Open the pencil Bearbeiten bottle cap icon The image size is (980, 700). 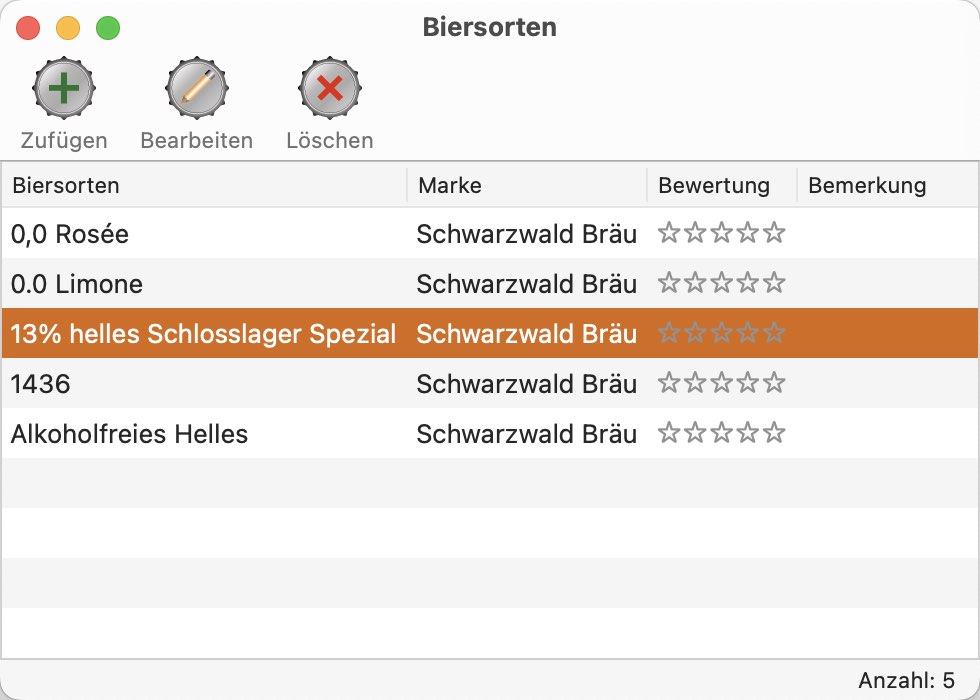(197, 88)
